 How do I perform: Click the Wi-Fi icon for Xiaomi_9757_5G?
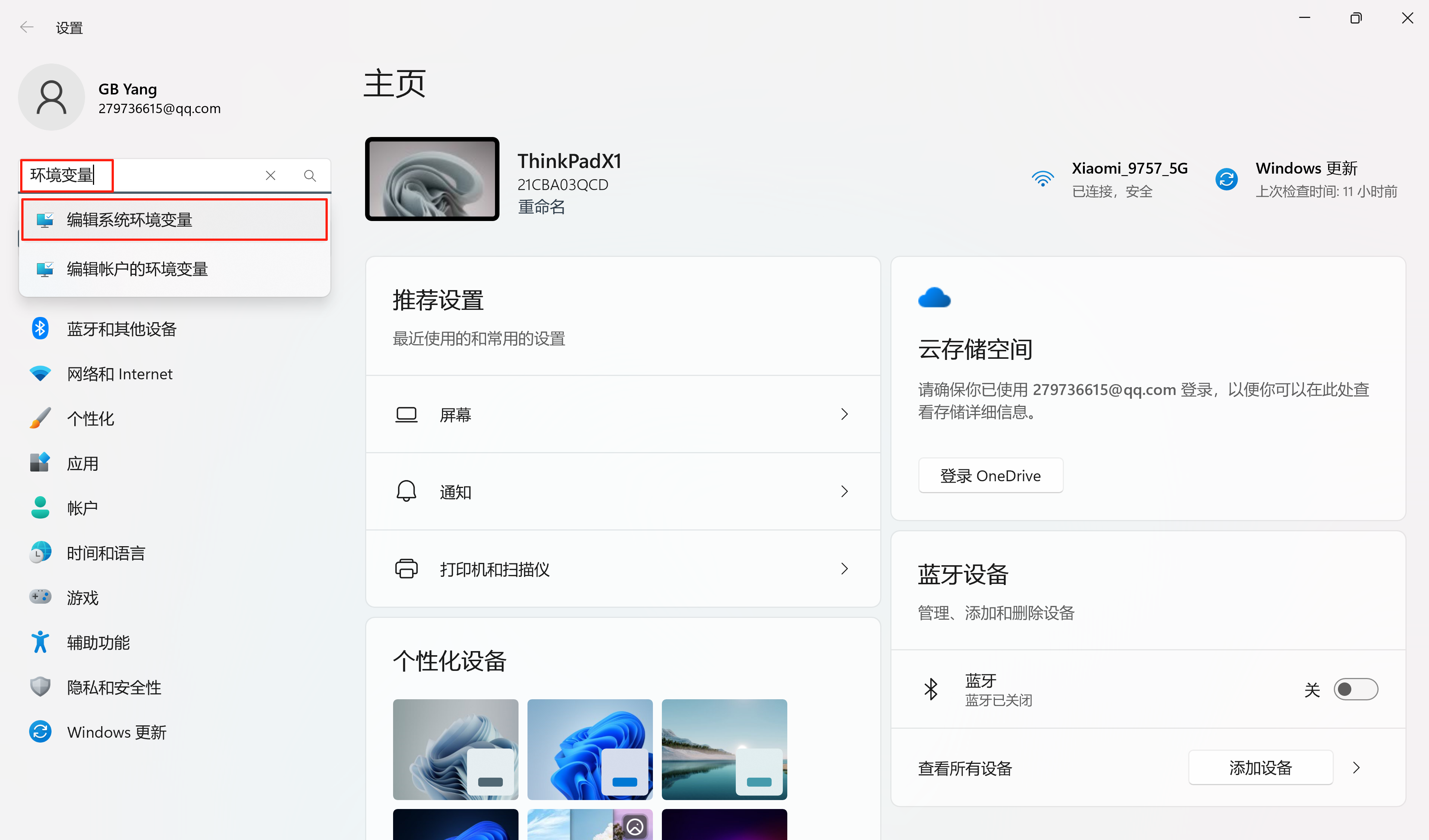[x=1042, y=179]
